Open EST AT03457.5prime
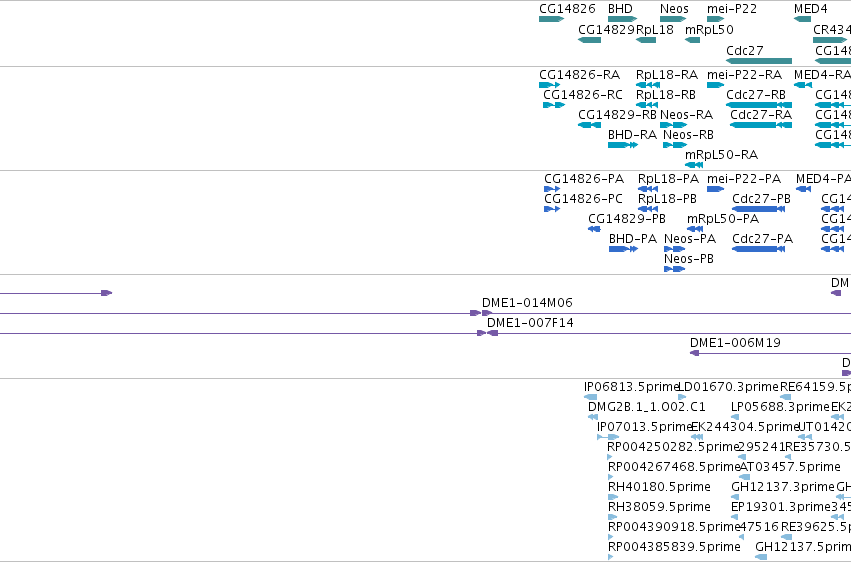Viewport: 851px width, 562px height. pyautogui.click(x=790, y=467)
